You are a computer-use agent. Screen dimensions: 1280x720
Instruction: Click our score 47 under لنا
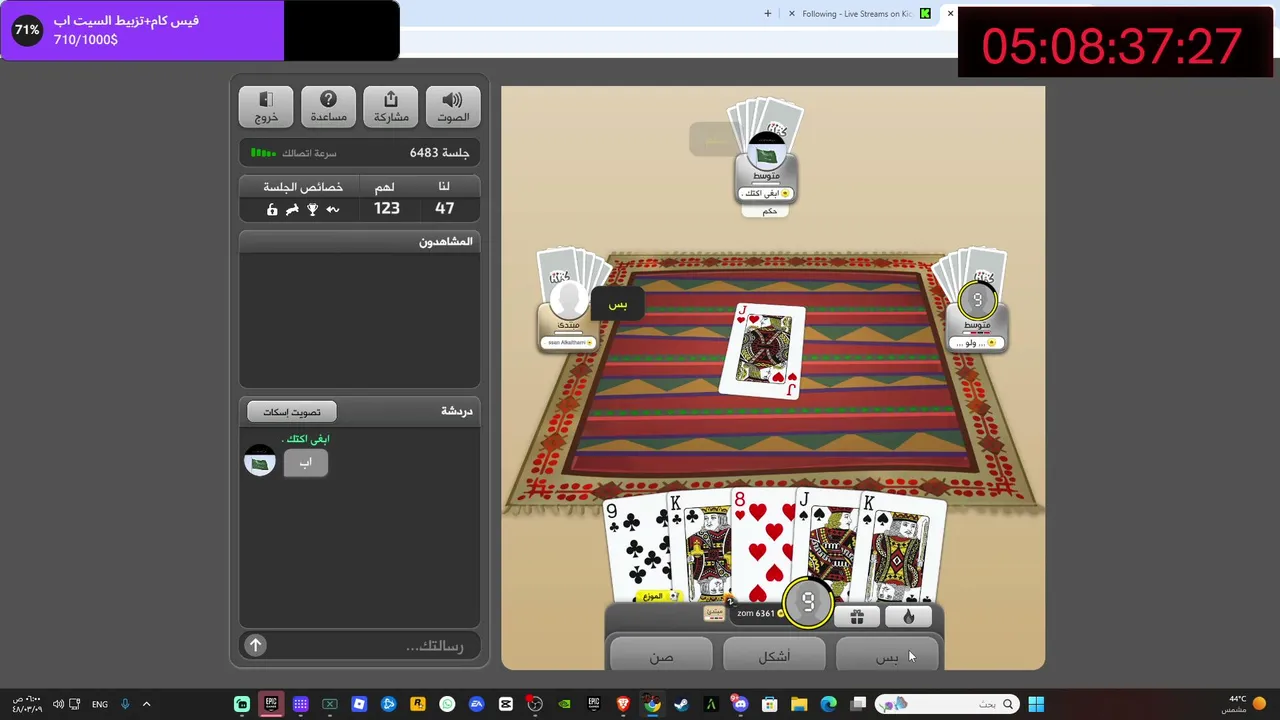click(x=444, y=208)
